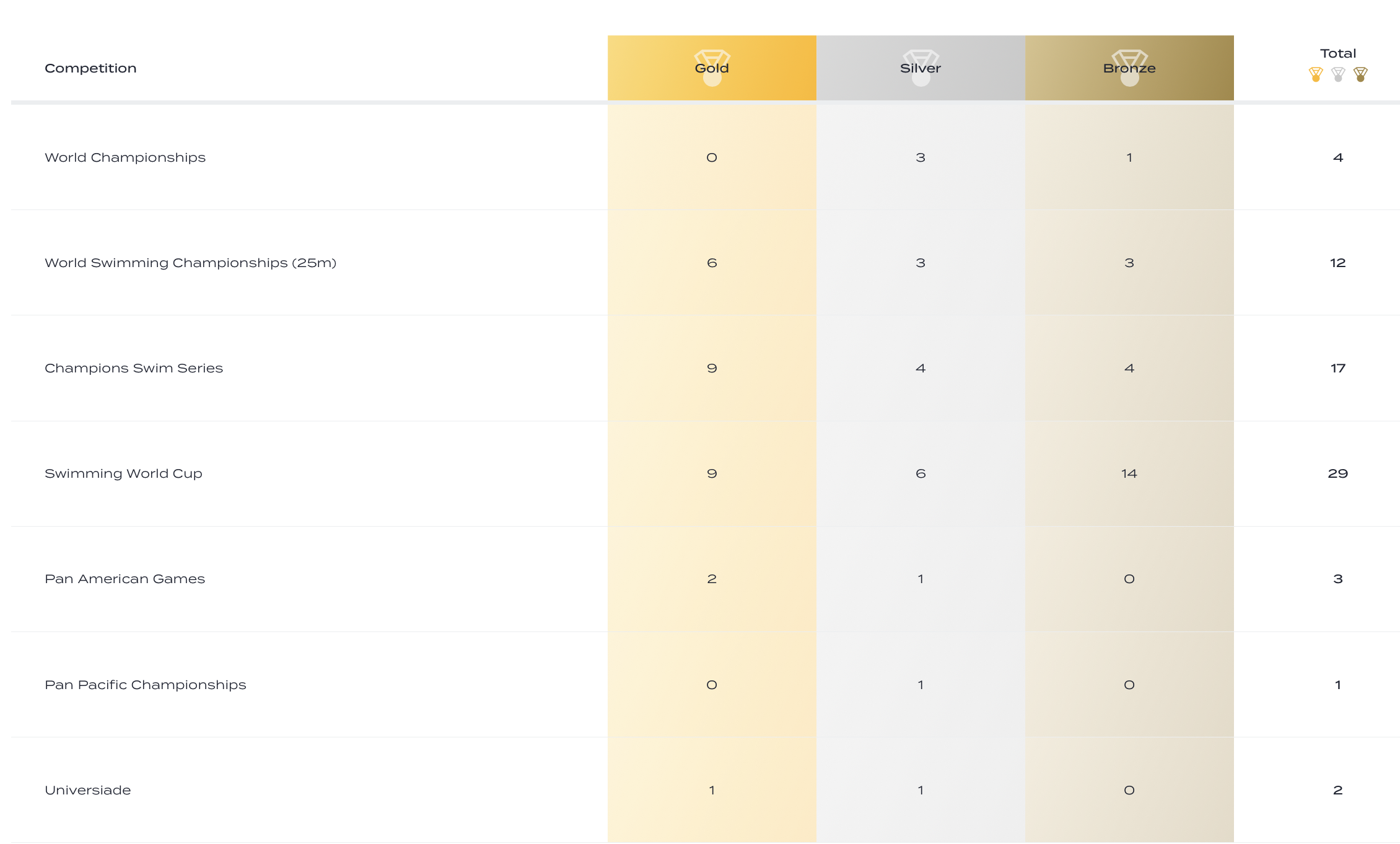Screen dimensions: 1400x844
Task: Click Swimming World Cup competition name
Action: (x=123, y=473)
